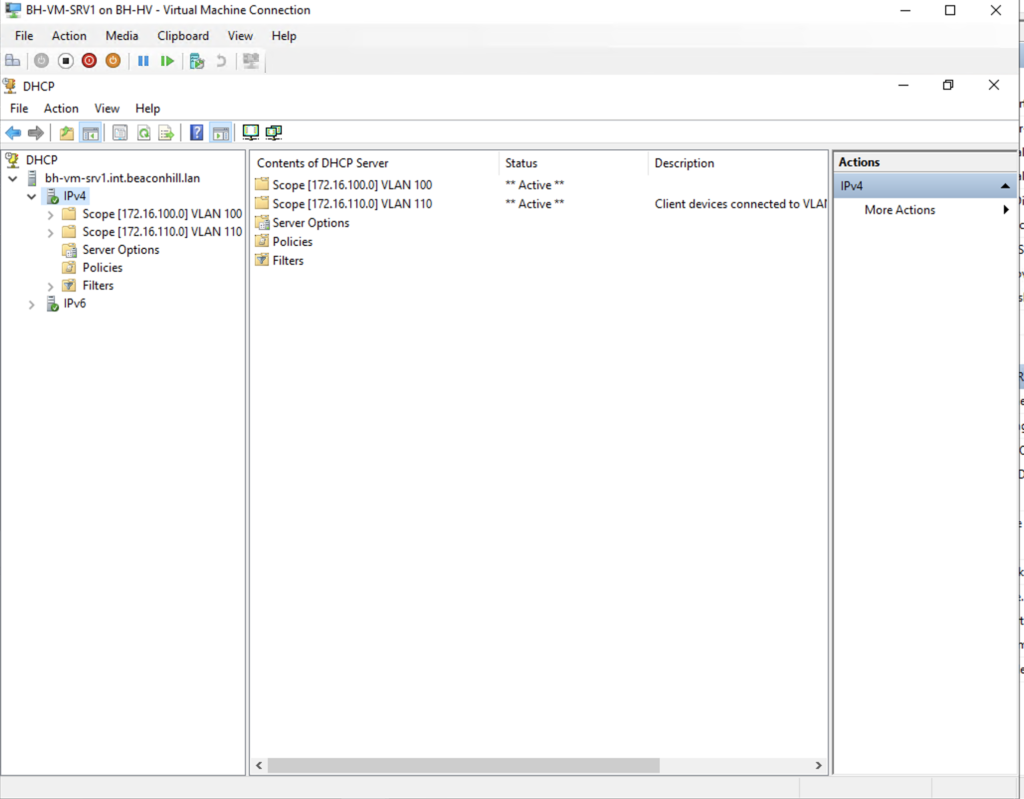Viewport: 1024px width, 799px height.
Task: Open VM Connection Action menu
Action: (x=69, y=36)
